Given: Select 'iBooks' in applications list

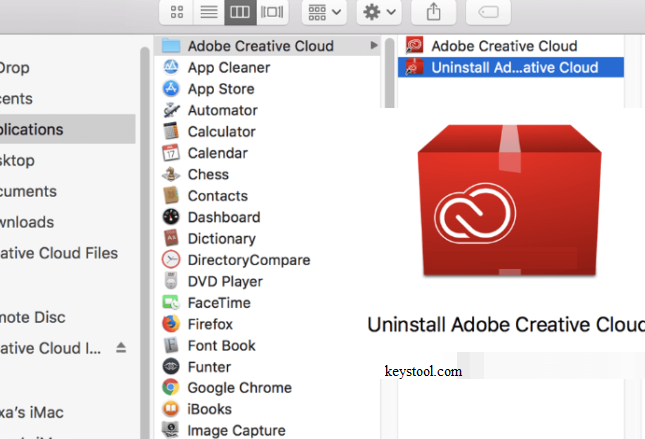Looking at the screenshot, I should click(x=210, y=409).
